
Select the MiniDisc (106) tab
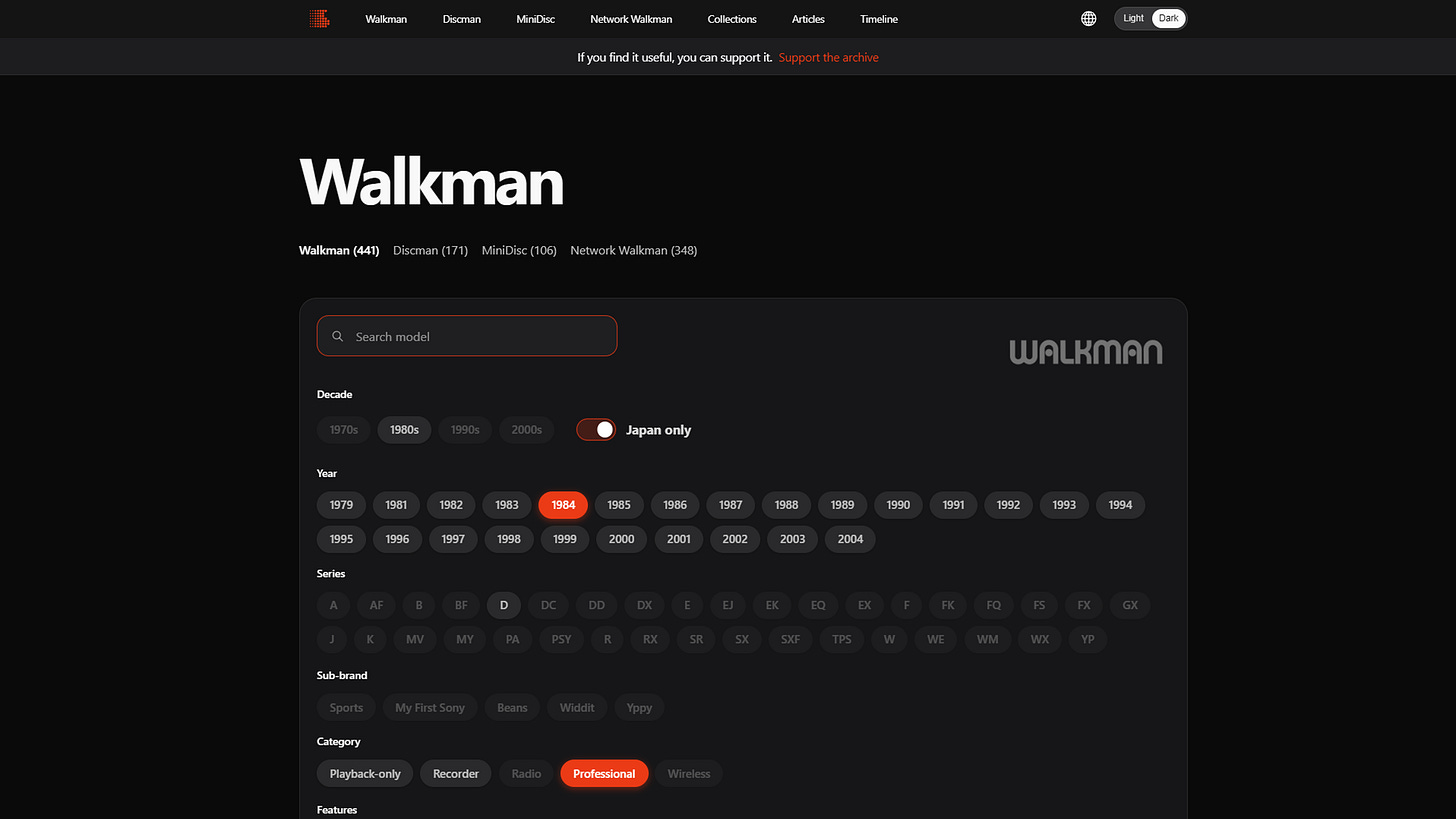[x=519, y=251]
